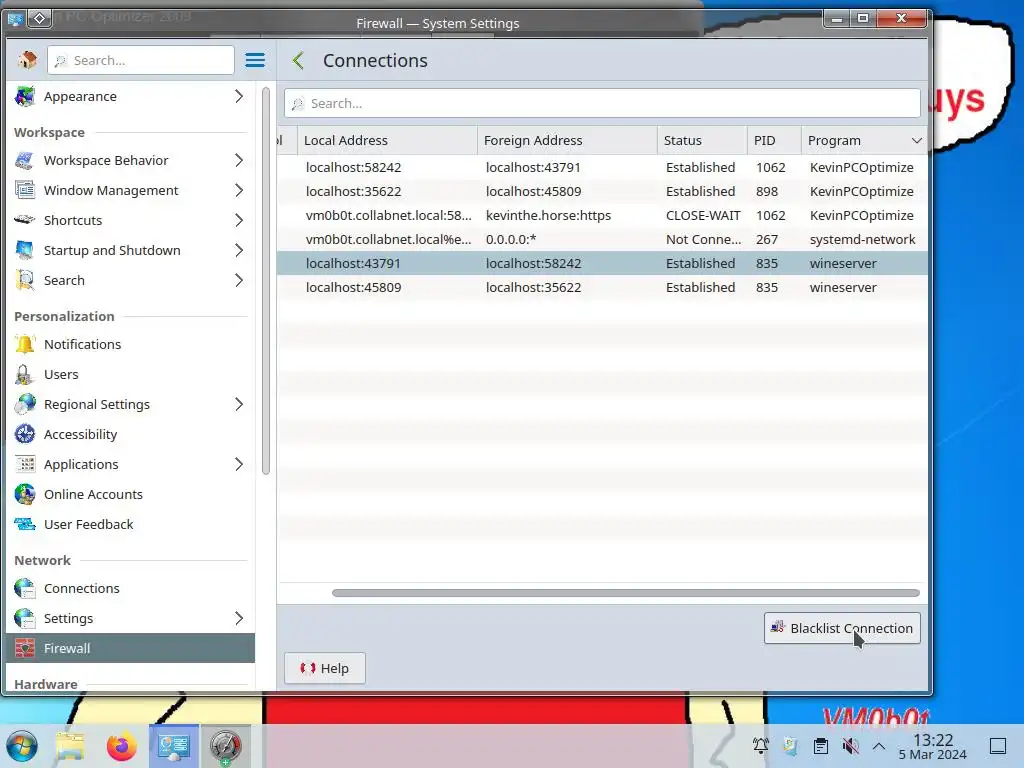Image resolution: width=1024 pixels, height=768 pixels.
Task: Click the show desktop button on taskbar
Action: (998, 746)
